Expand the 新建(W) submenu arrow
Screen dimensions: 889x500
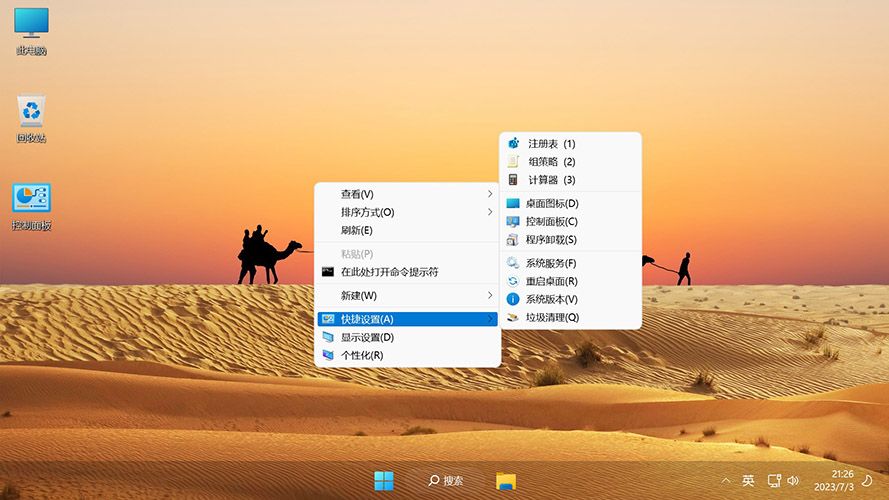(x=490, y=295)
